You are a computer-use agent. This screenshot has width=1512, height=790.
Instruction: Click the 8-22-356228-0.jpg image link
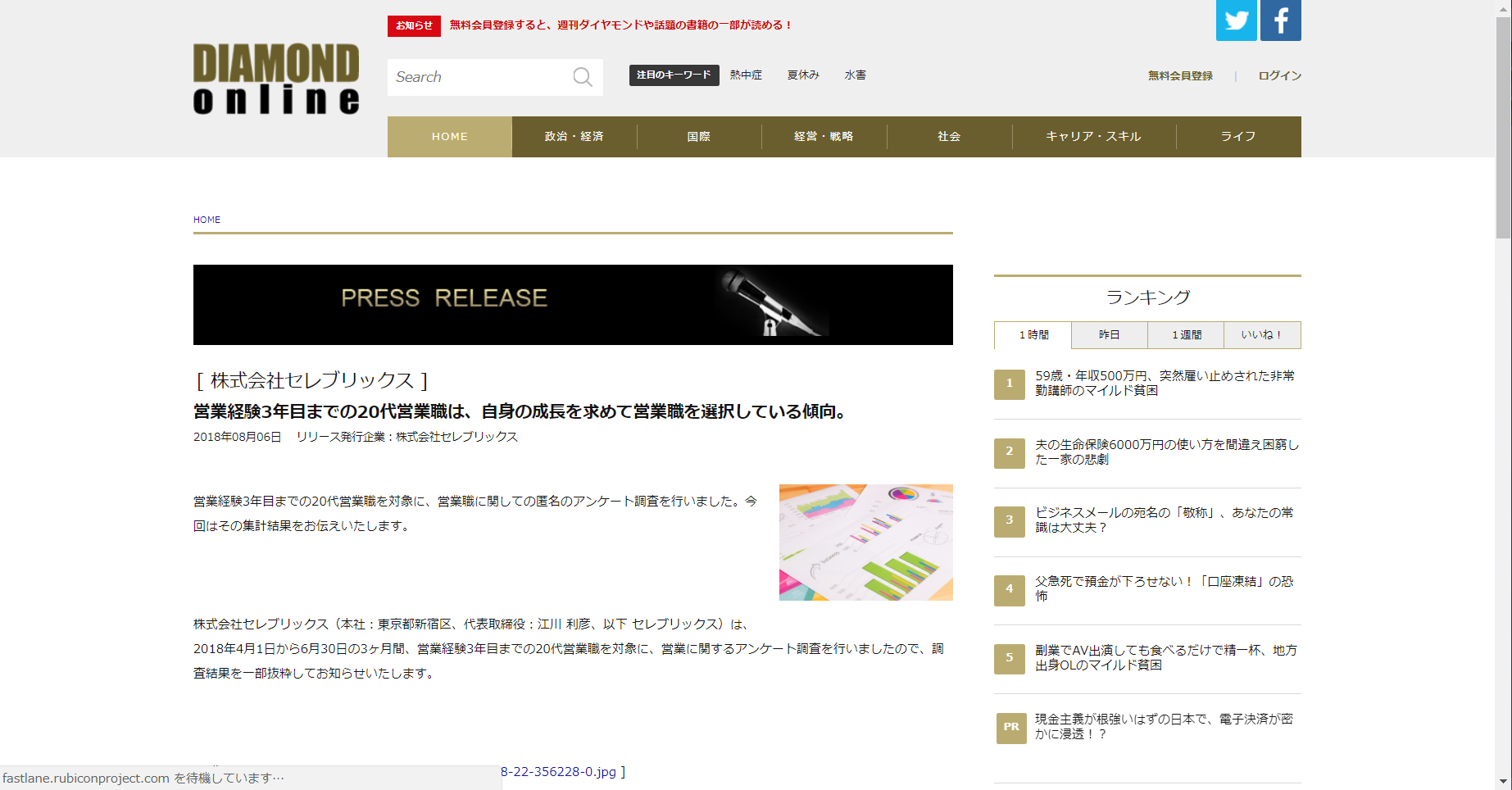point(558,772)
